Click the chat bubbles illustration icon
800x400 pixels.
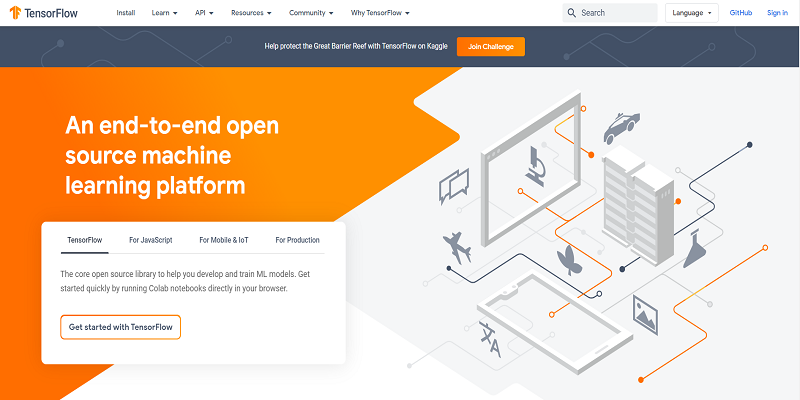click(454, 184)
